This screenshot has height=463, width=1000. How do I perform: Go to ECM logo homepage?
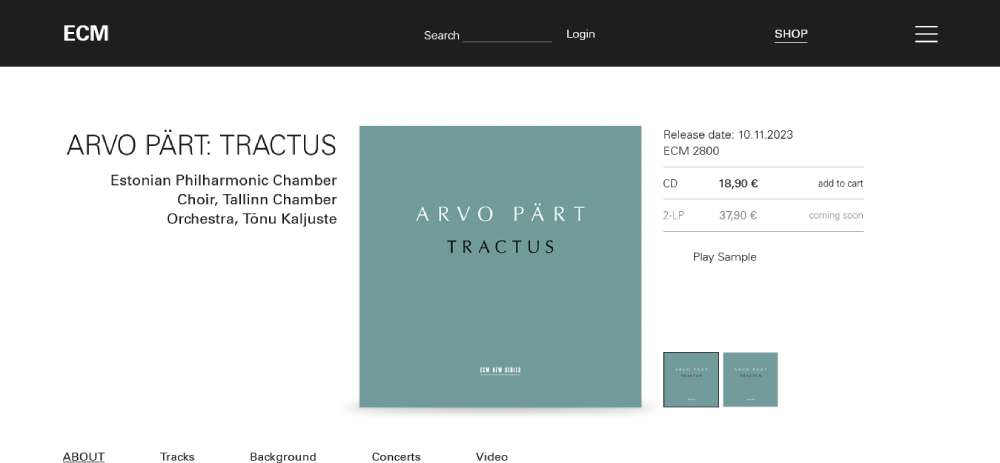(x=85, y=34)
